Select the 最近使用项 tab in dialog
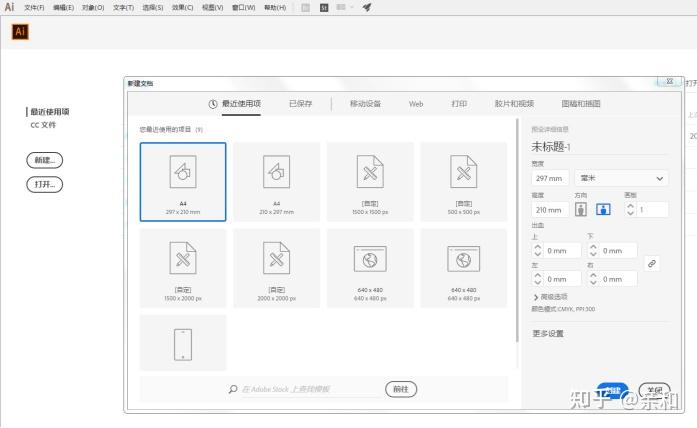This screenshot has width=697, height=428. 241,104
